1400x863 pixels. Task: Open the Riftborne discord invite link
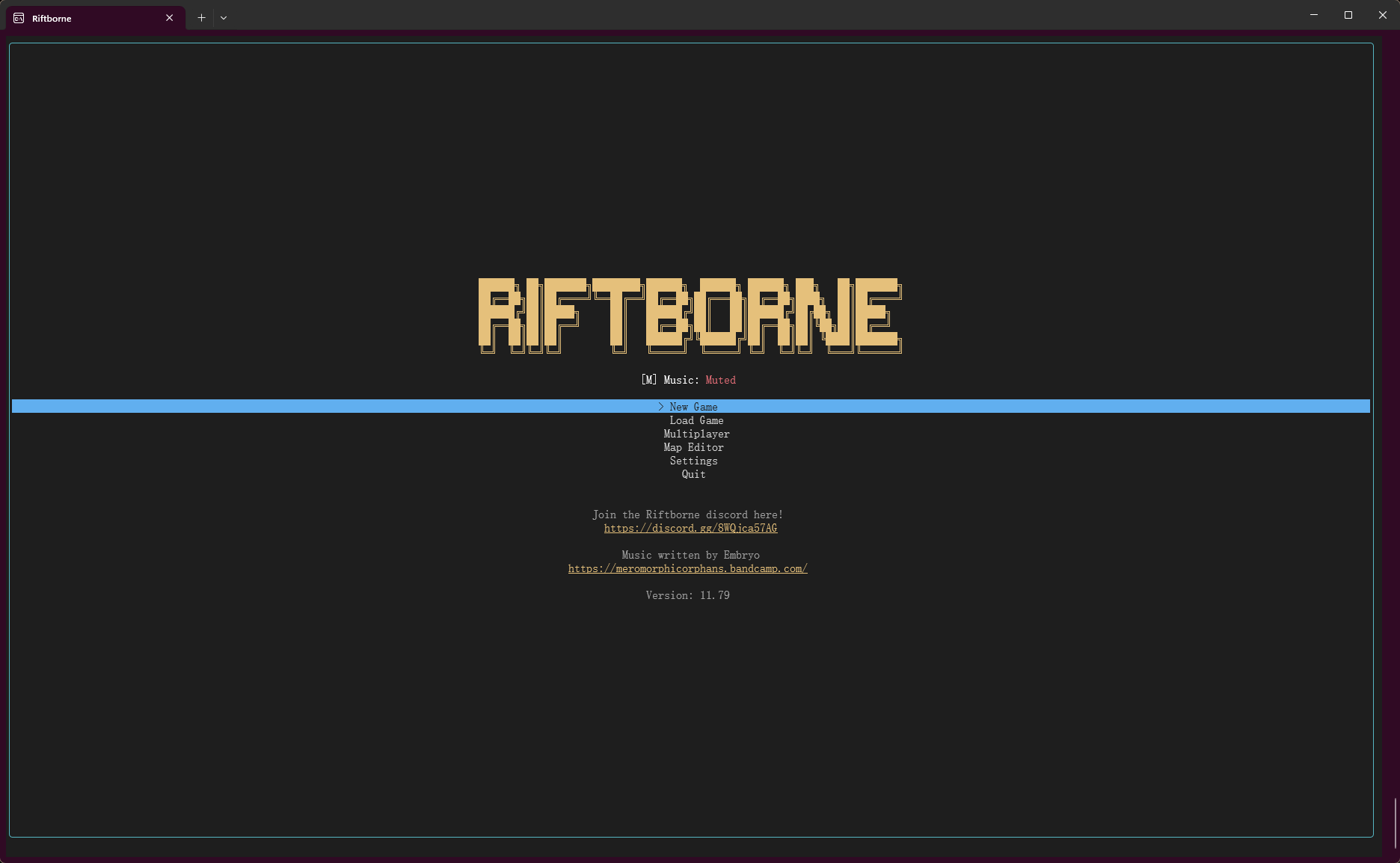click(690, 528)
